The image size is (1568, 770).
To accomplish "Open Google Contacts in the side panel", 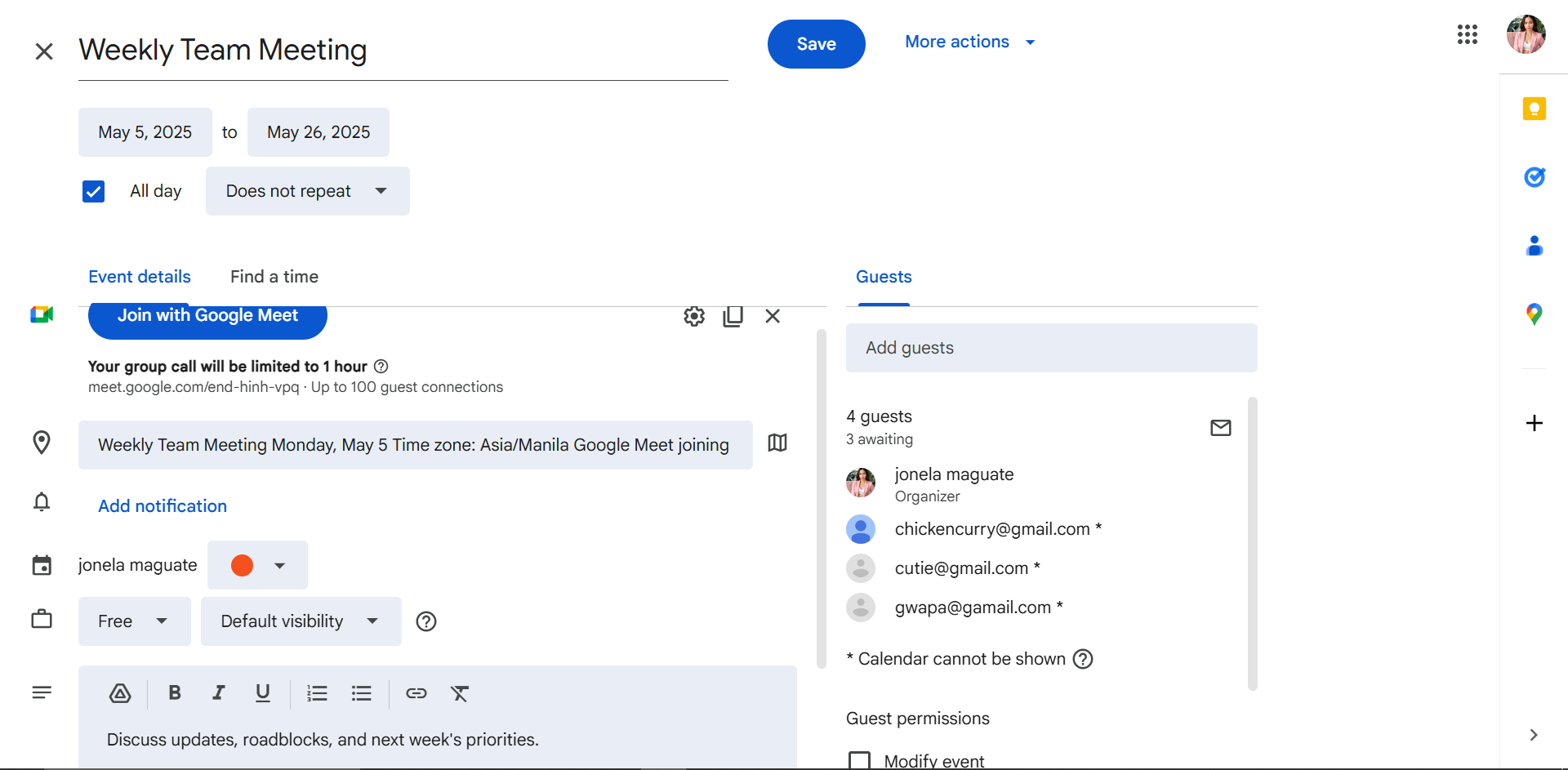I will [x=1534, y=245].
